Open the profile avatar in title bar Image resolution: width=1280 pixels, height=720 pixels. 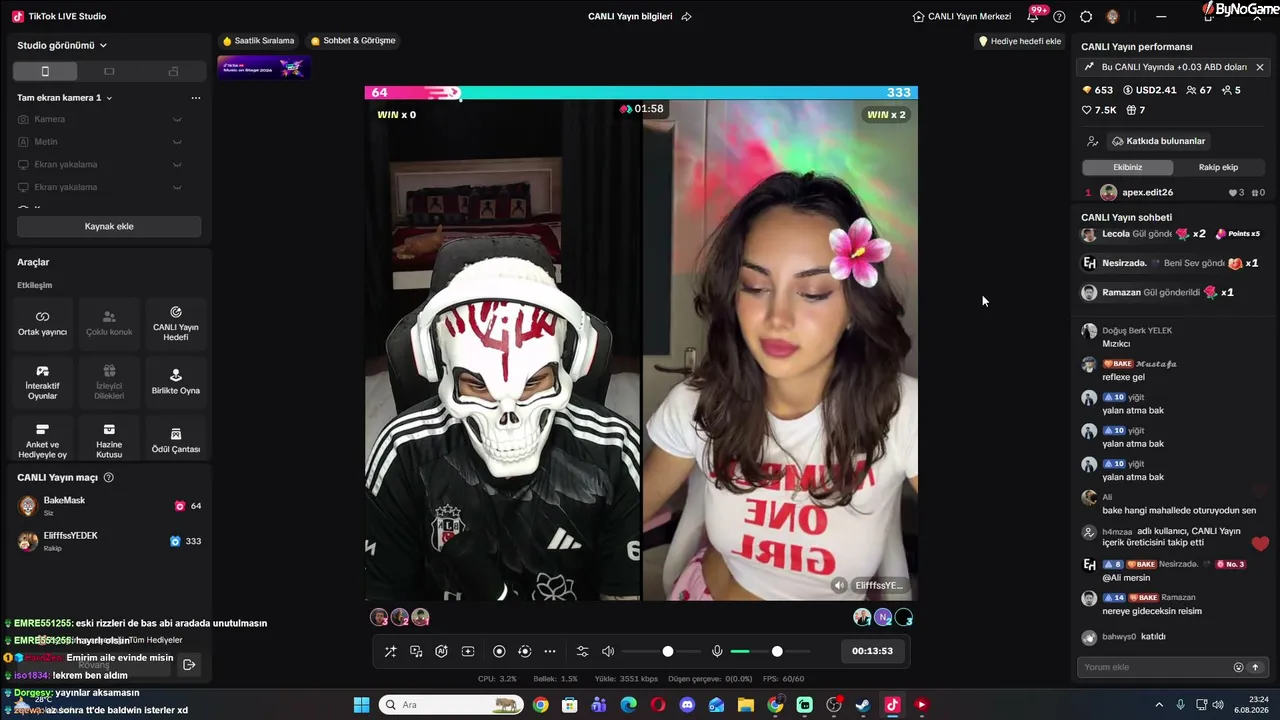point(1113,17)
